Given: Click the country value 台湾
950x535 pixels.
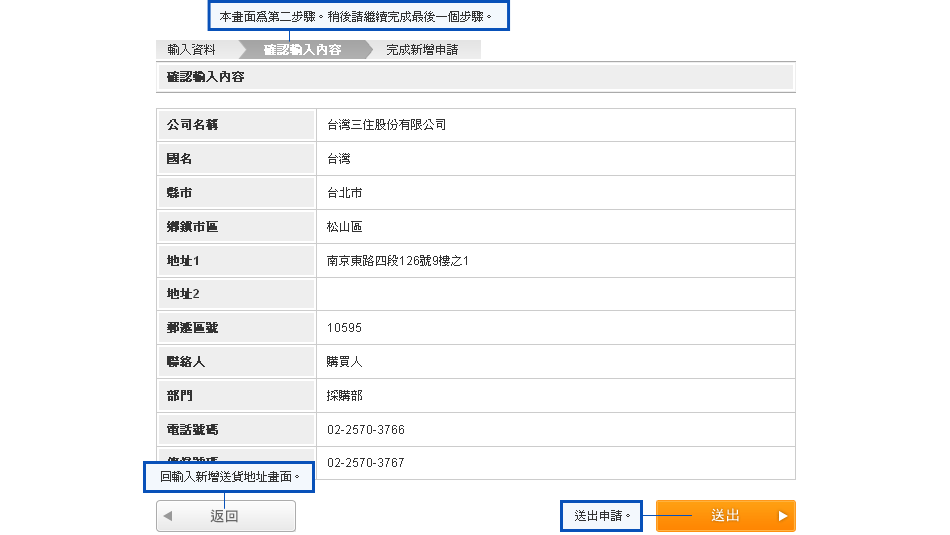Looking at the screenshot, I should [x=339, y=159].
